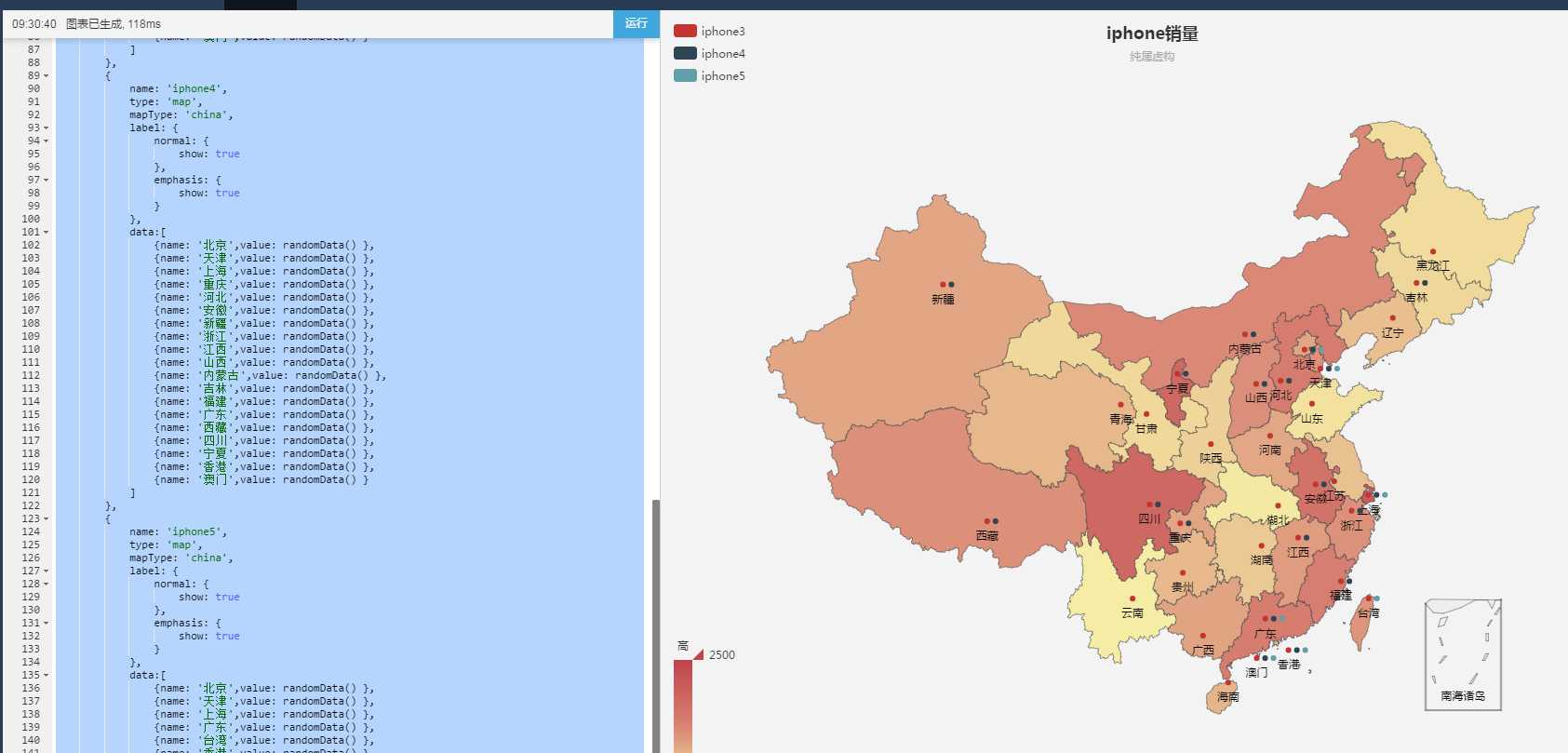The image size is (1568, 753).
Task: Click the 香港 label near Guangdong
Action: tap(1289, 665)
